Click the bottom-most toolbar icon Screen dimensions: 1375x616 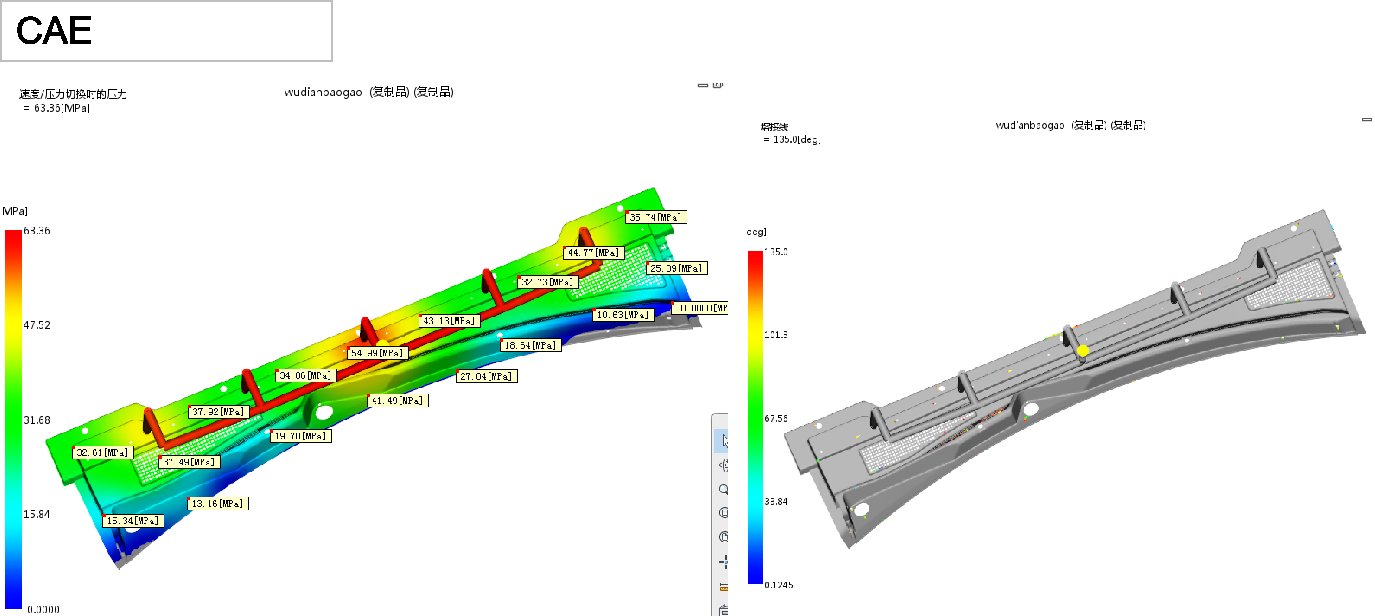click(724, 608)
